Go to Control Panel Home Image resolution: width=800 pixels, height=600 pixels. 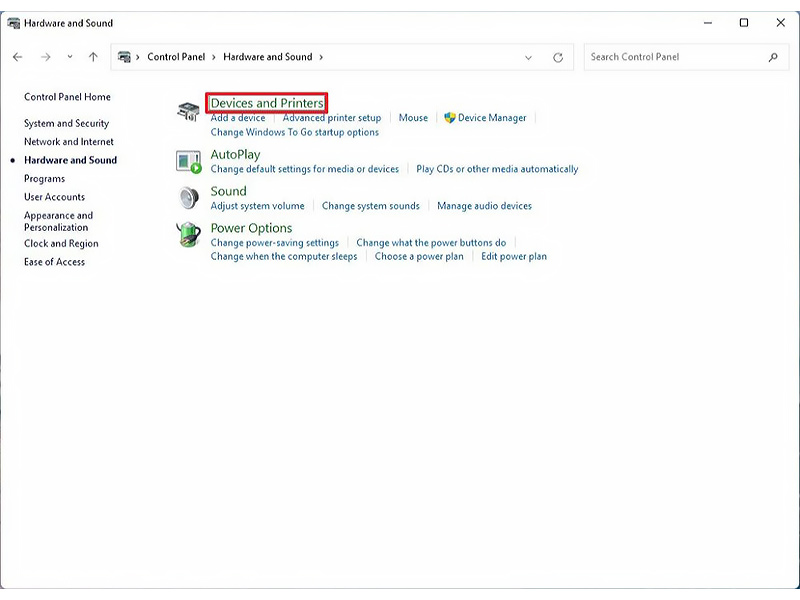click(67, 97)
